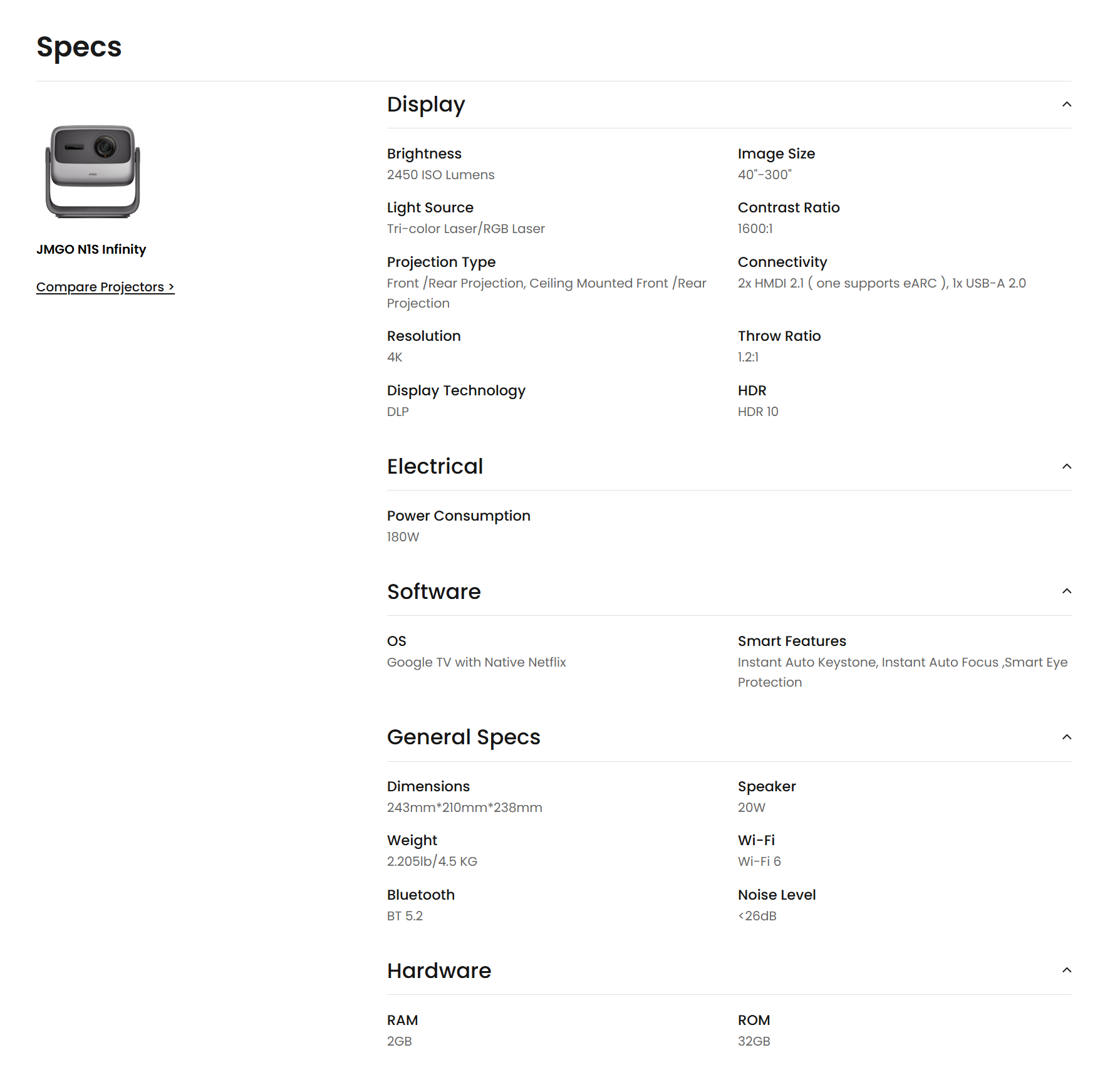Screen dimensions: 1120x1087
Task: Collapse Electrical section using its chevron
Action: pos(1066,467)
